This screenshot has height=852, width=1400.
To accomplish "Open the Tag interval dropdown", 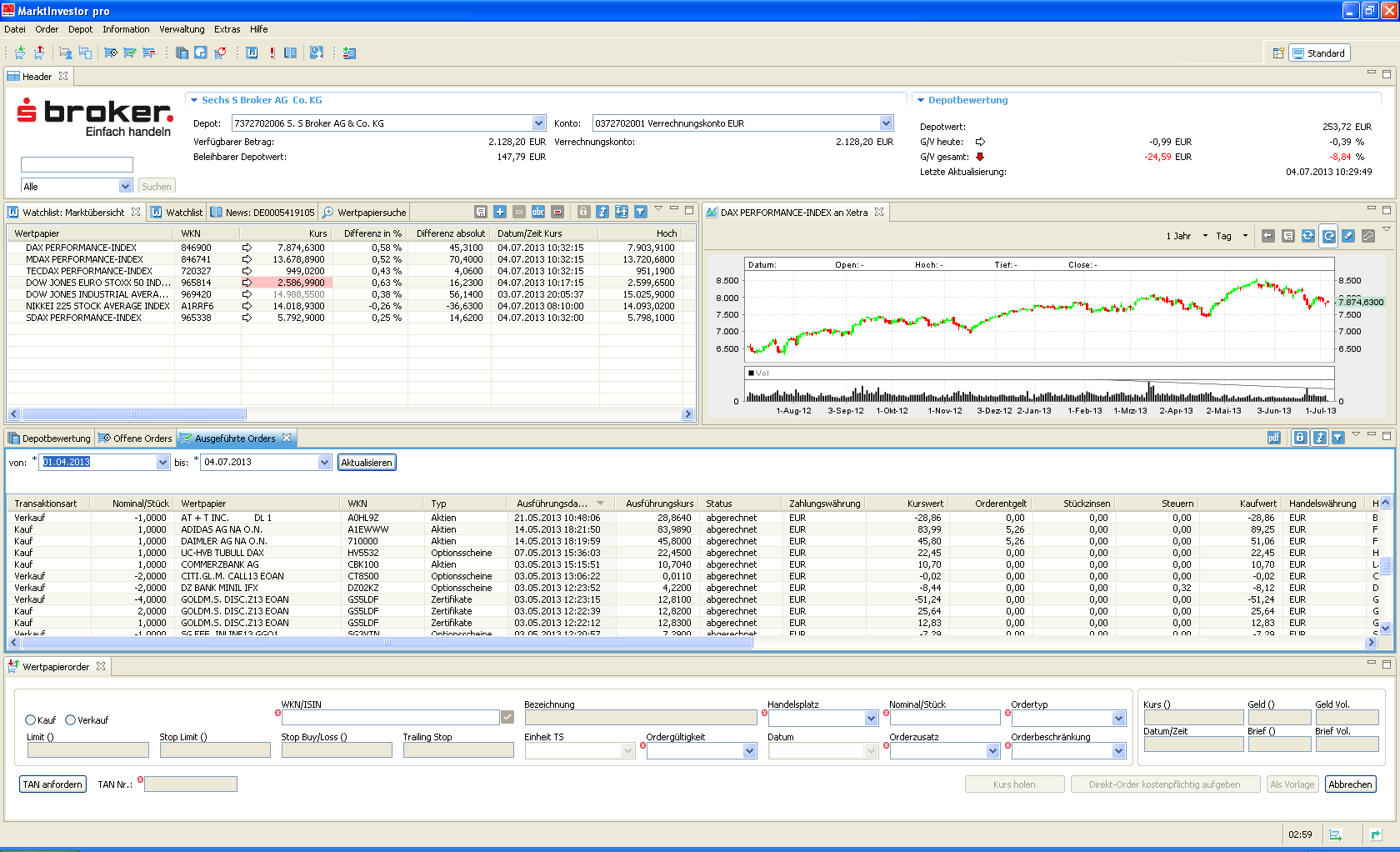I will 1245,236.
